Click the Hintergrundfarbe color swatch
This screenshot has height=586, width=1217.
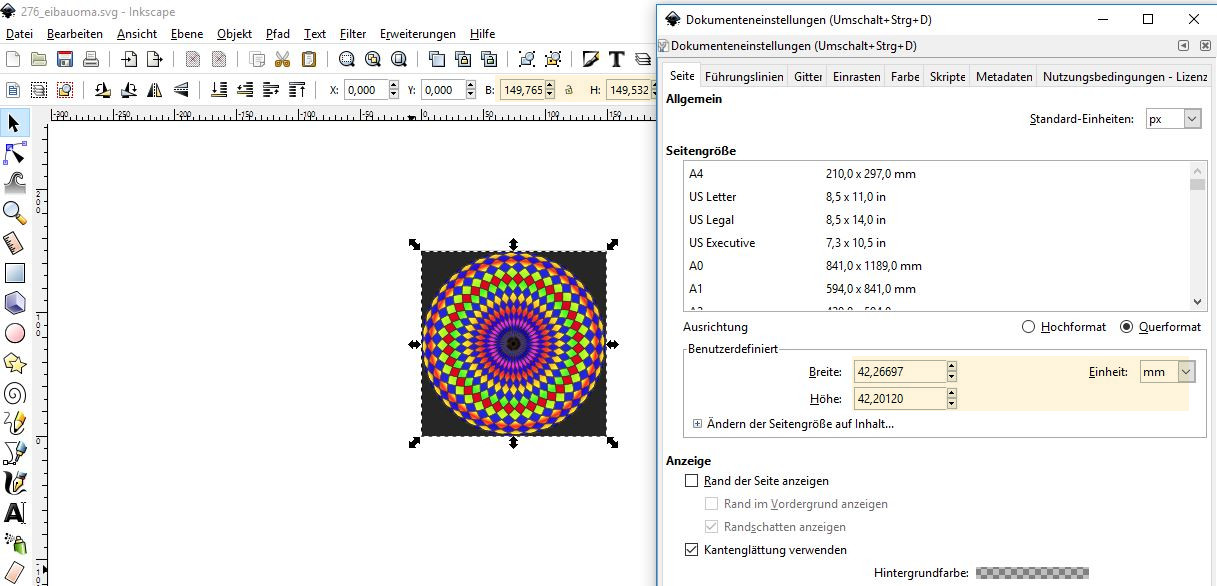pos(1031,573)
